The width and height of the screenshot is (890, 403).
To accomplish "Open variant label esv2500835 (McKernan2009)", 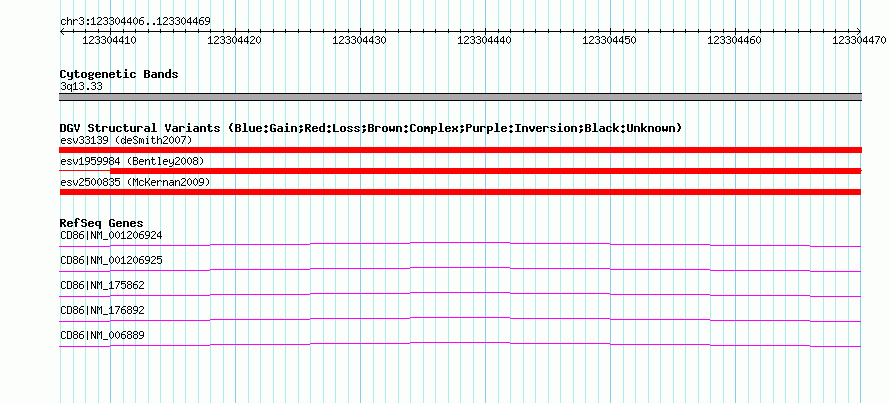I will (135, 183).
